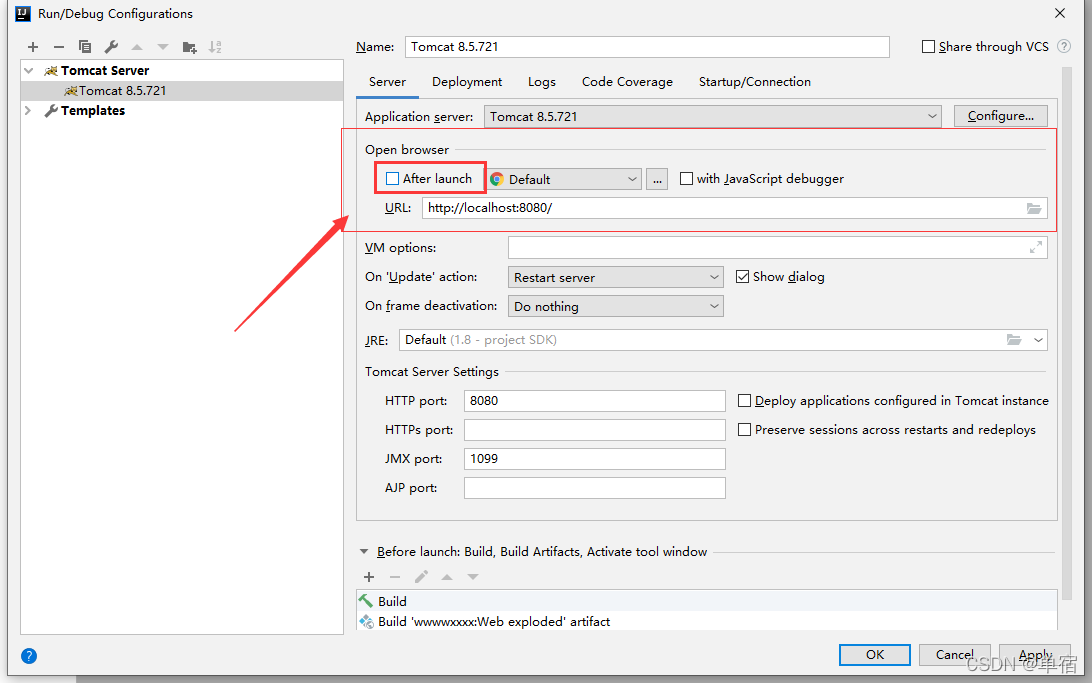Open edit templates via the wrench icon
The height and width of the screenshot is (683, 1092).
point(111,47)
